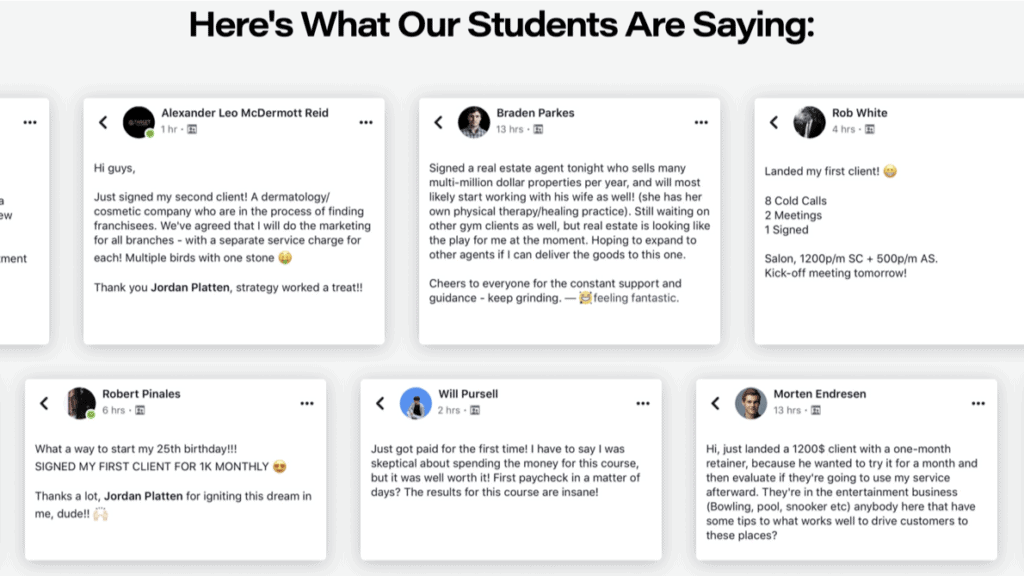Click back arrow on Alexander Leo McDermott Reid post
Screen dimensions: 1024x576
click(103, 122)
